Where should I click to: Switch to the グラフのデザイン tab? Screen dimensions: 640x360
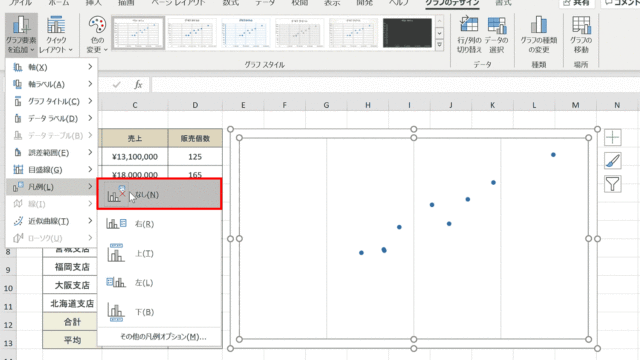pyautogui.click(x=452, y=3)
